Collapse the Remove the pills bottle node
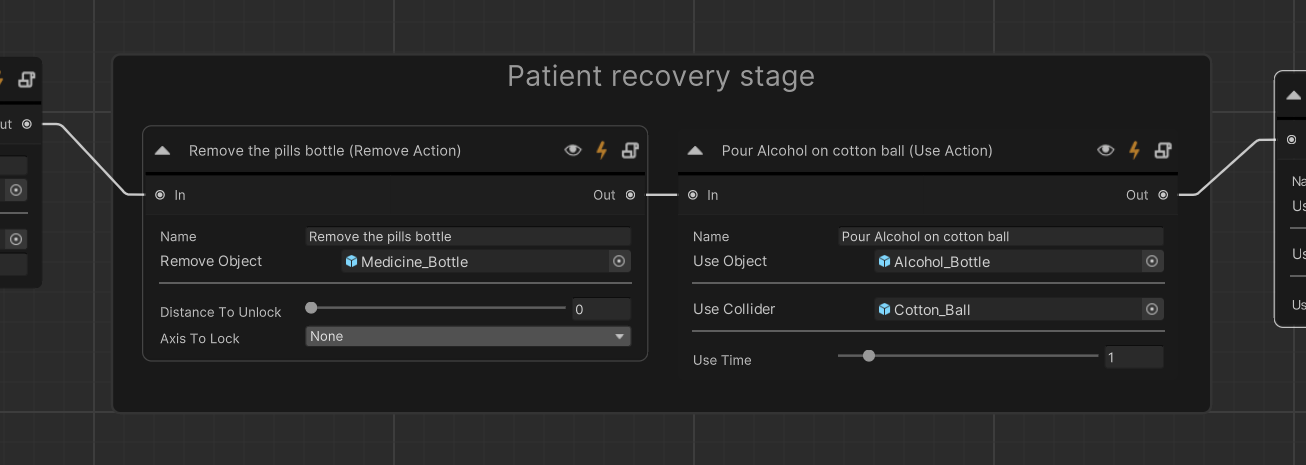Viewport: 1306px width, 465px height. [x=162, y=151]
